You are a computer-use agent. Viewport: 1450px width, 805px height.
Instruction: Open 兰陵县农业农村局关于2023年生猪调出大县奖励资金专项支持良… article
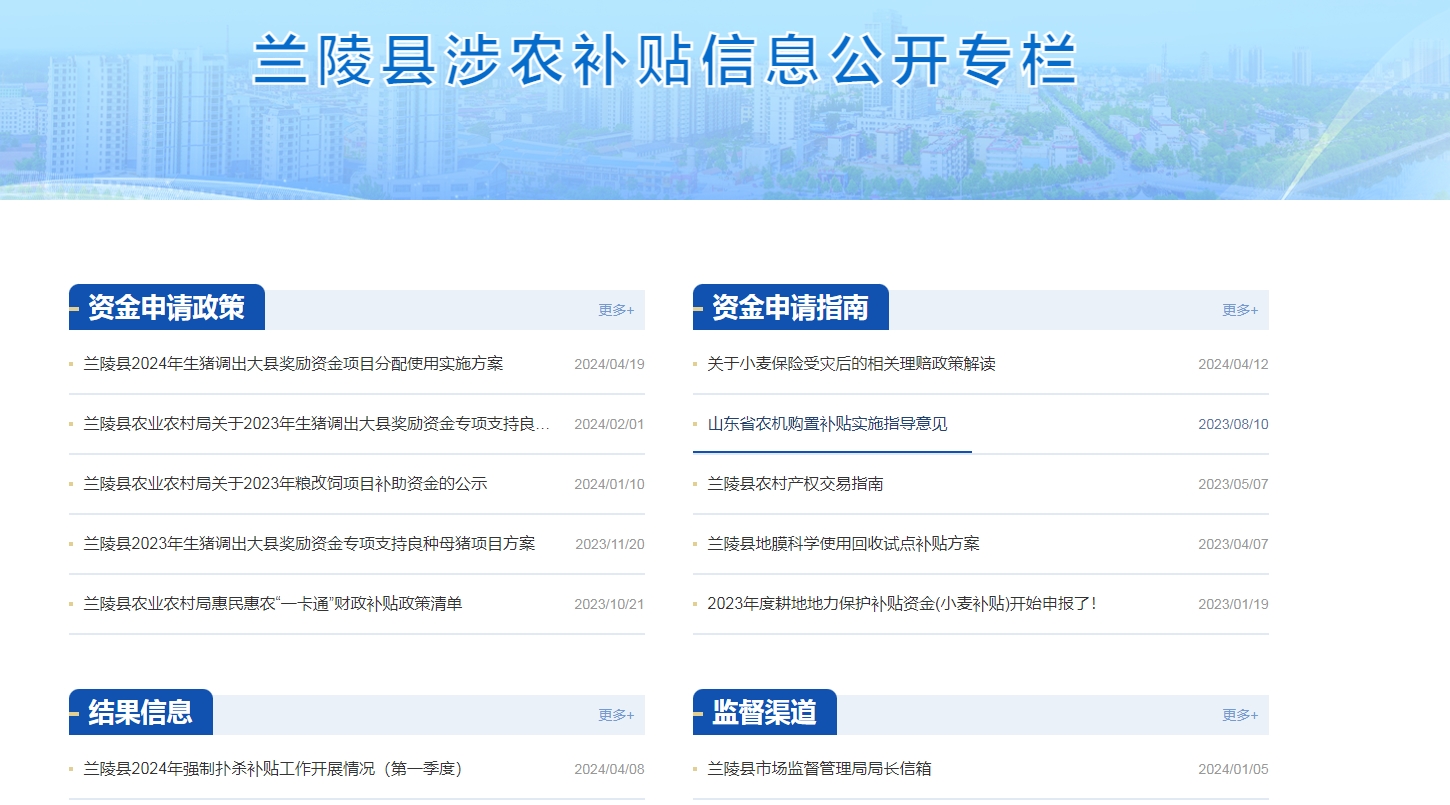point(317,424)
